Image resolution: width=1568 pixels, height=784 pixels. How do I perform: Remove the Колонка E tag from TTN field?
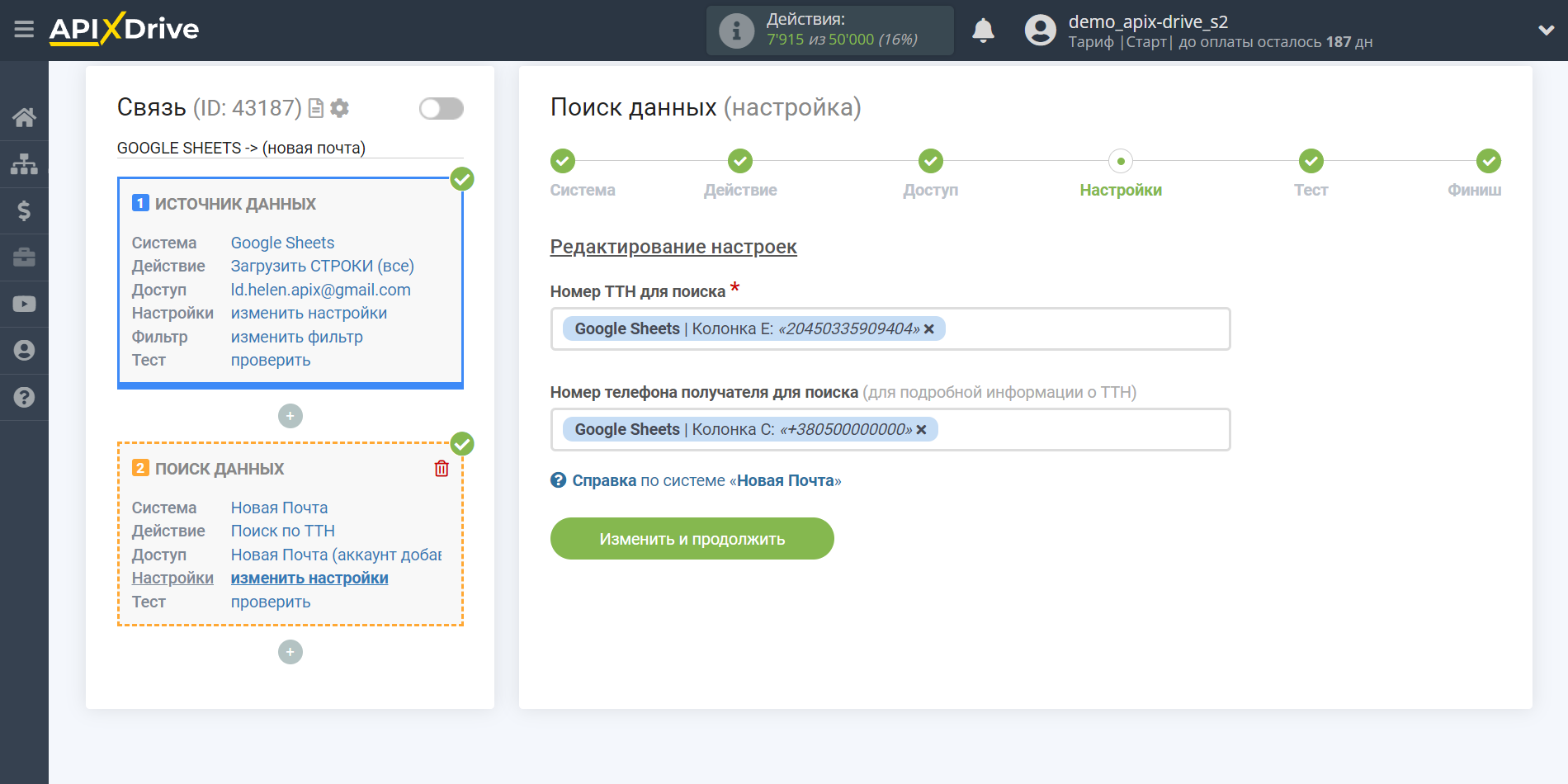pyautogui.click(x=928, y=329)
